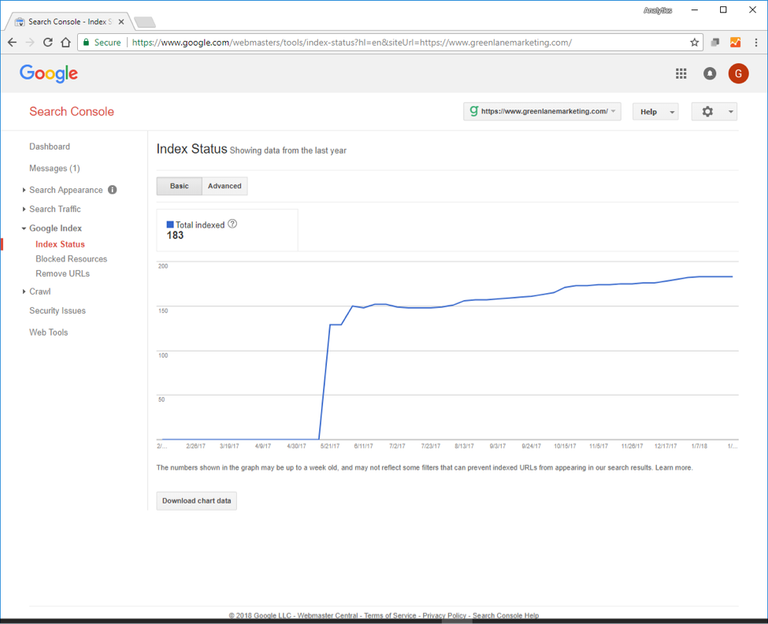Reload the page with the refresh icon
The width and height of the screenshot is (768, 624).
click(x=48, y=43)
